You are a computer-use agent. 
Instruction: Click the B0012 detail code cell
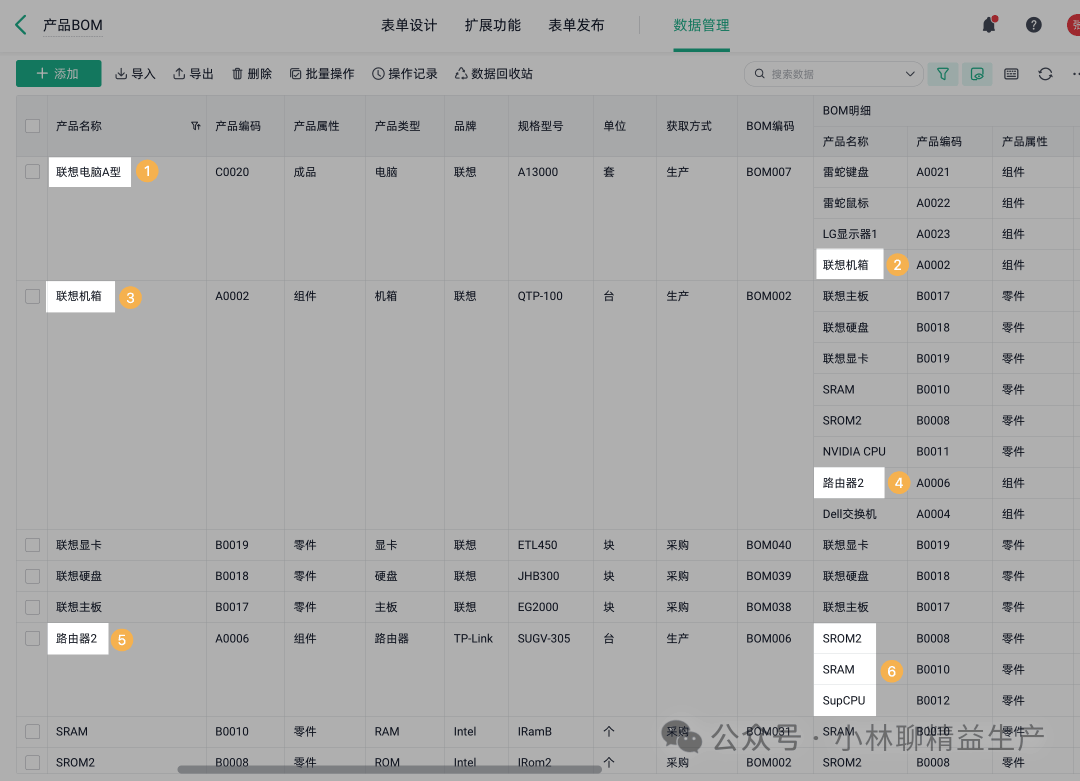(x=933, y=700)
